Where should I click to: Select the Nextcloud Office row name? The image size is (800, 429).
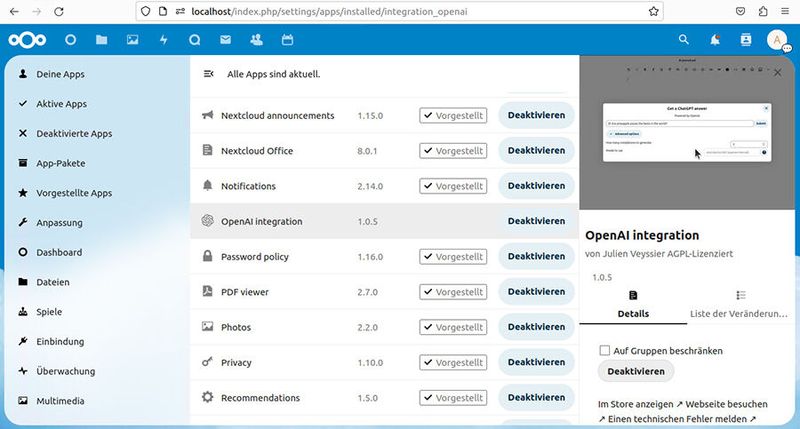click(257, 151)
